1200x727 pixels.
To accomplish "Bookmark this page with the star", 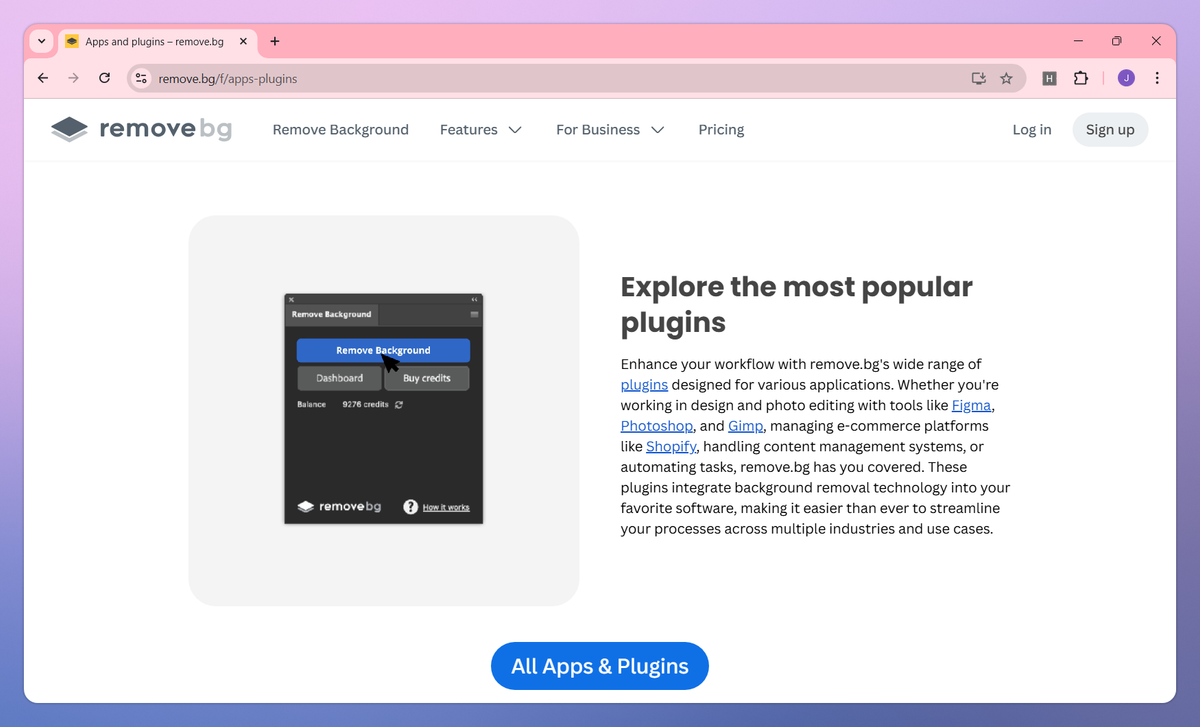I will click(1006, 78).
